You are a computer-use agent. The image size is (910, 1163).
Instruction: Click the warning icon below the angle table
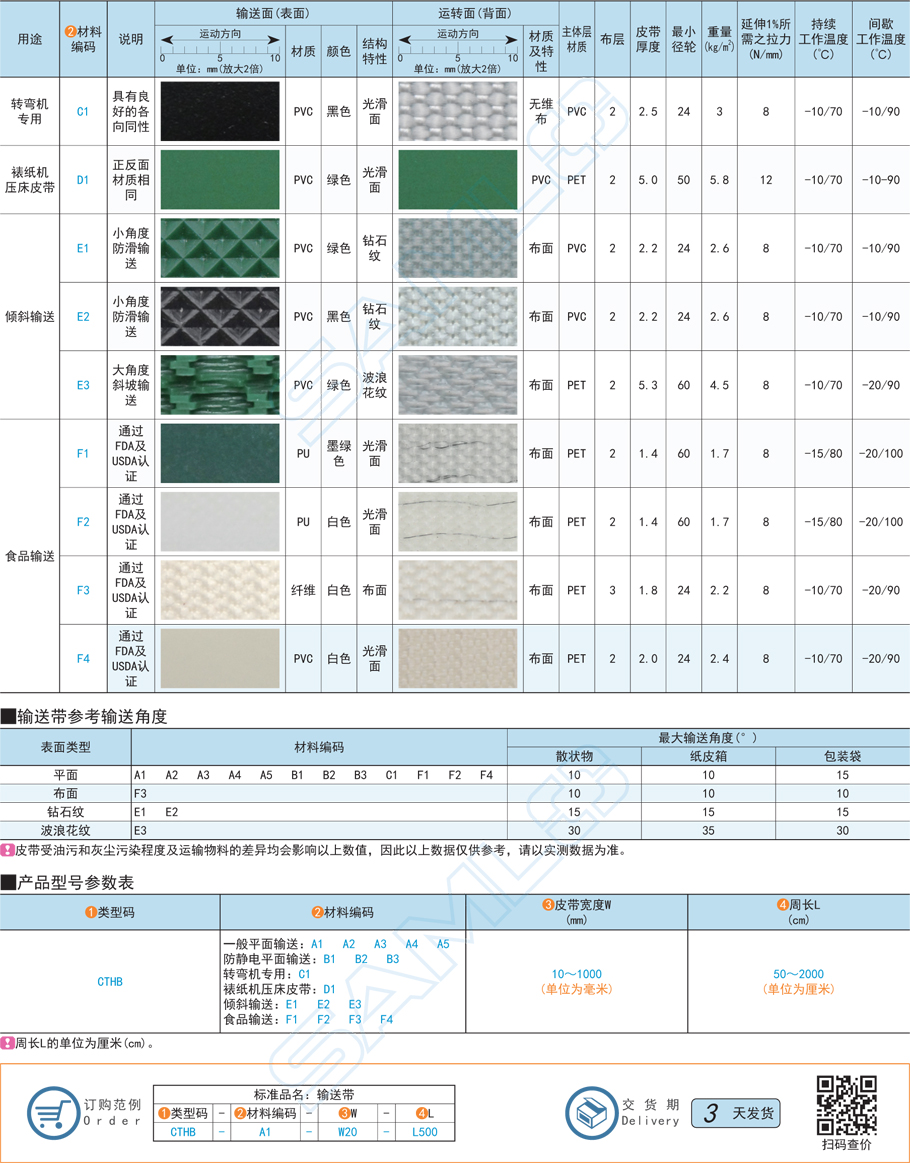tap(10, 847)
